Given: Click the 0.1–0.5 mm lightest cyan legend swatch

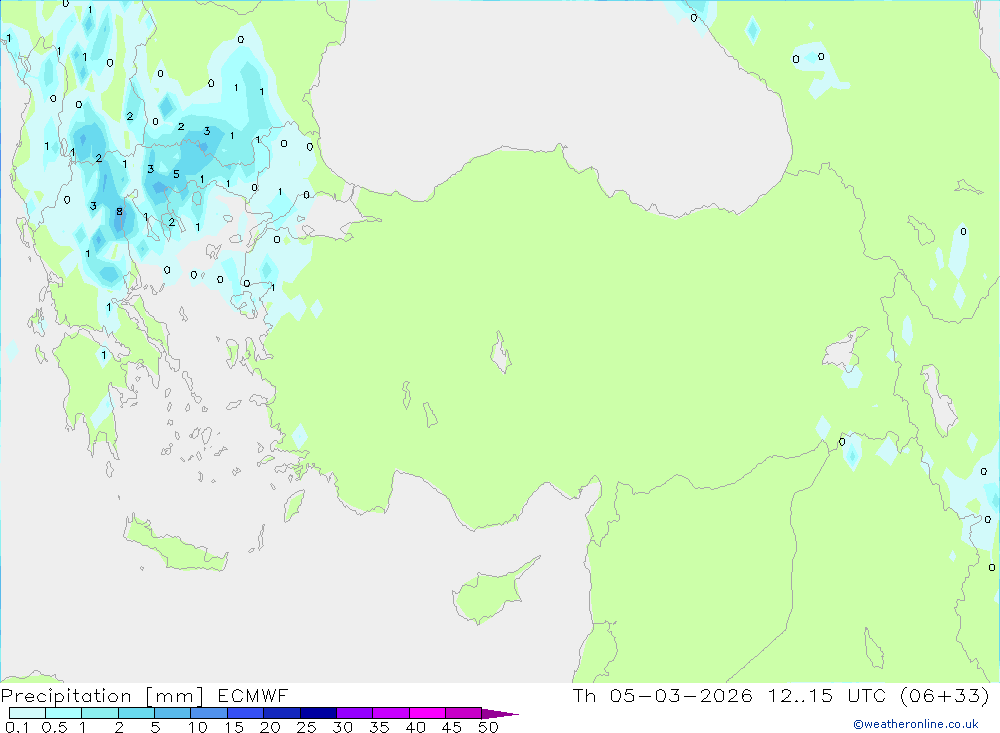Looking at the screenshot, I should click(27, 713).
